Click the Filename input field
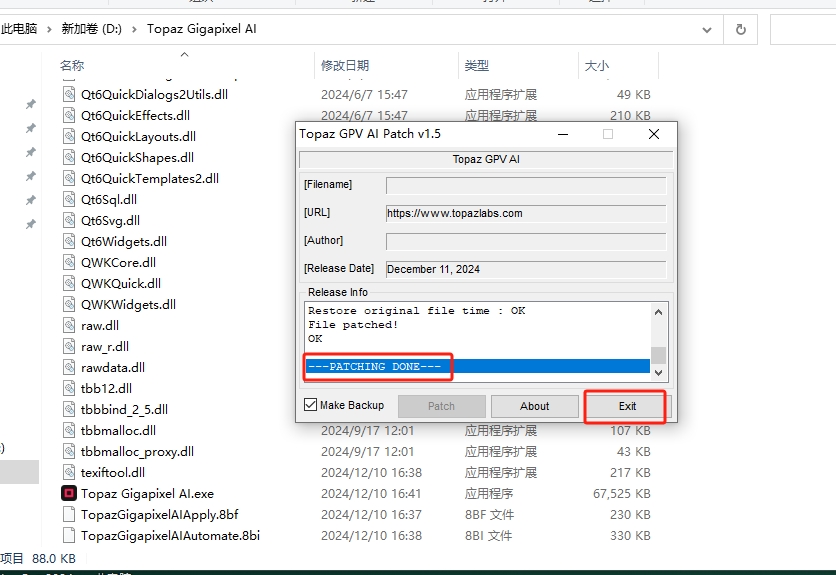 pyautogui.click(x=526, y=185)
